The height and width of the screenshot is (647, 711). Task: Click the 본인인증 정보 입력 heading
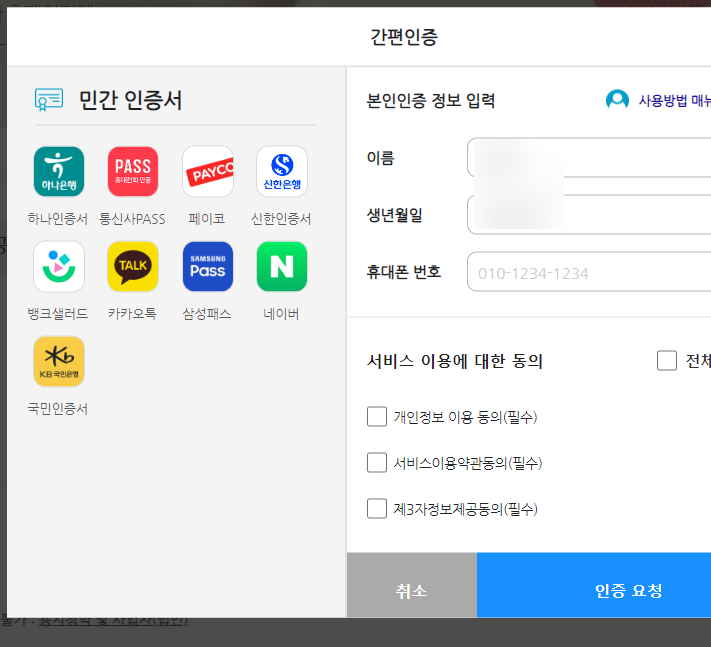pos(430,101)
